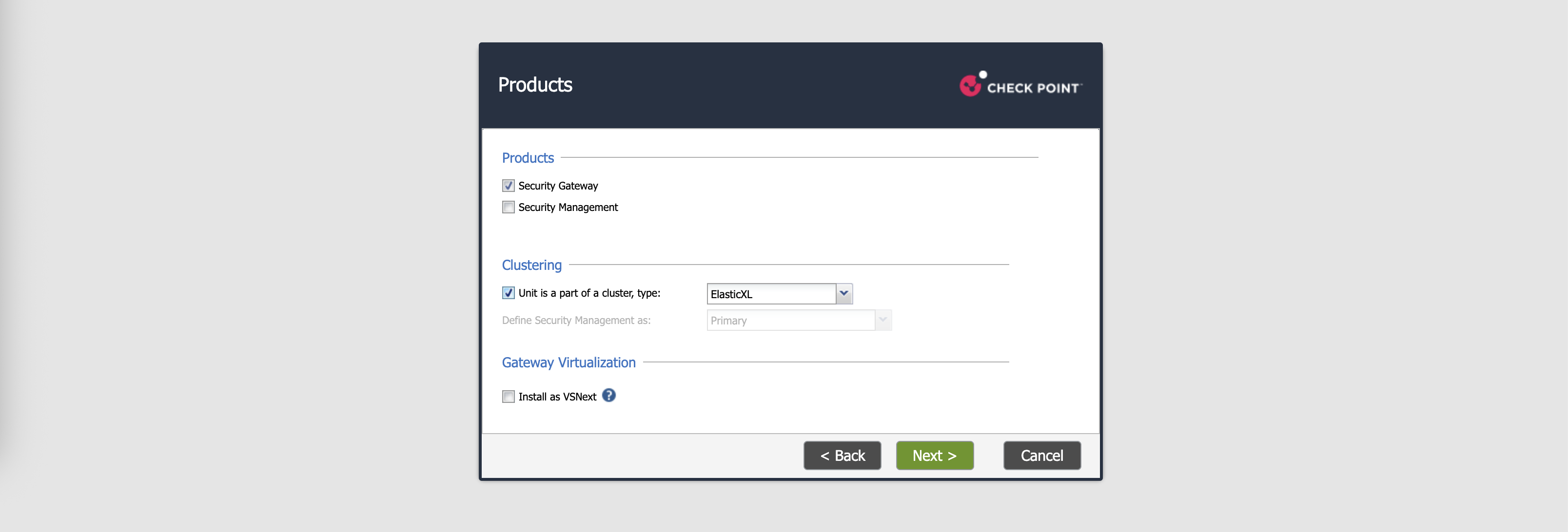Viewport: 1568px width, 532px height.
Task: Uncheck the Security Gateway checkbox
Action: (508, 186)
